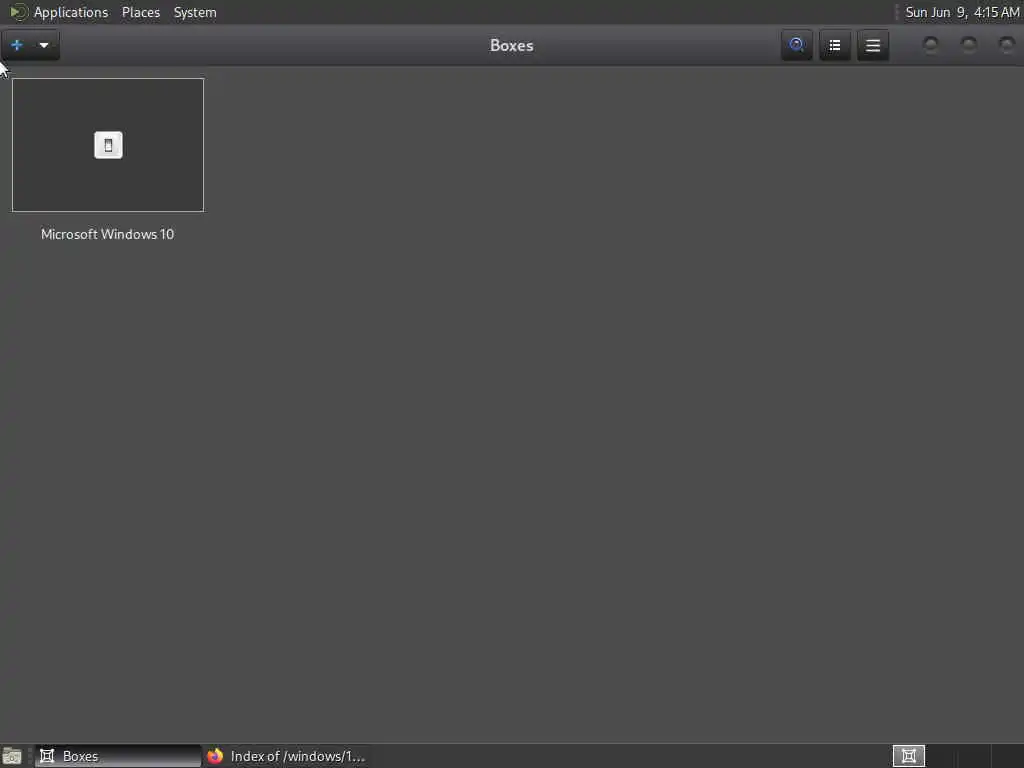Click the plus icon to add a new box
The height and width of the screenshot is (768, 1024).
[17, 45]
